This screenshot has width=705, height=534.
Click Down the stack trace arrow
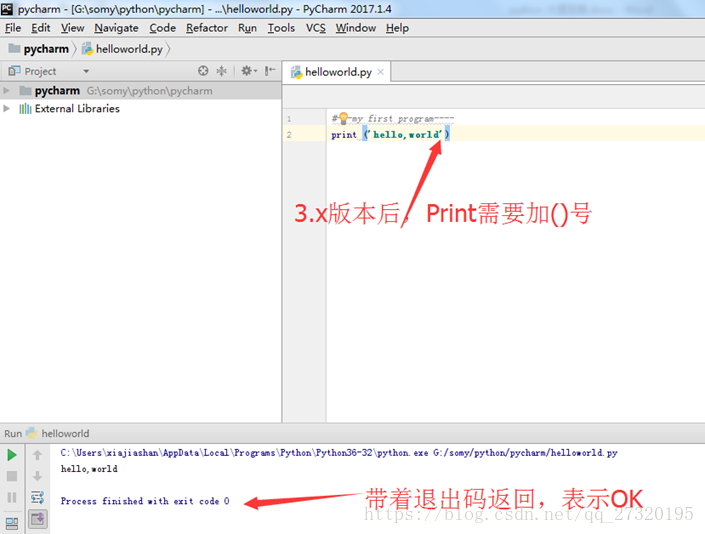tap(37, 476)
